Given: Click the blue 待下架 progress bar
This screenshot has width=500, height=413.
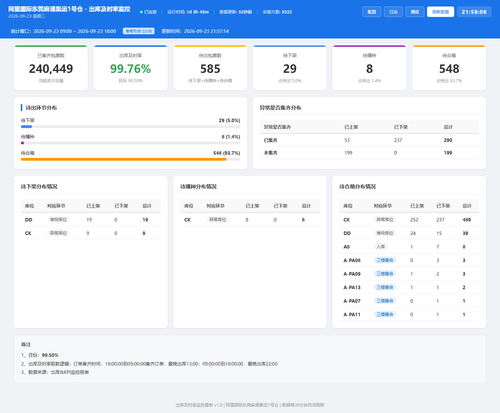Looking at the screenshot, I should [x=26, y=127].
